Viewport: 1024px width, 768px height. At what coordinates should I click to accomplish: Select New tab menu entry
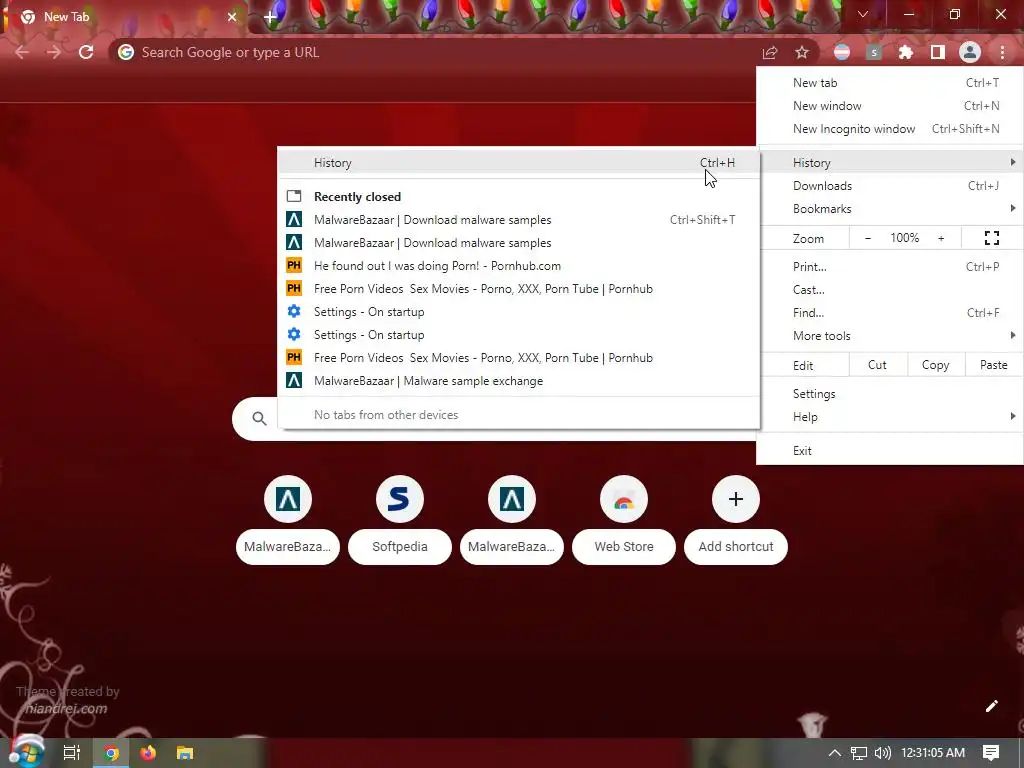(890, 83)
